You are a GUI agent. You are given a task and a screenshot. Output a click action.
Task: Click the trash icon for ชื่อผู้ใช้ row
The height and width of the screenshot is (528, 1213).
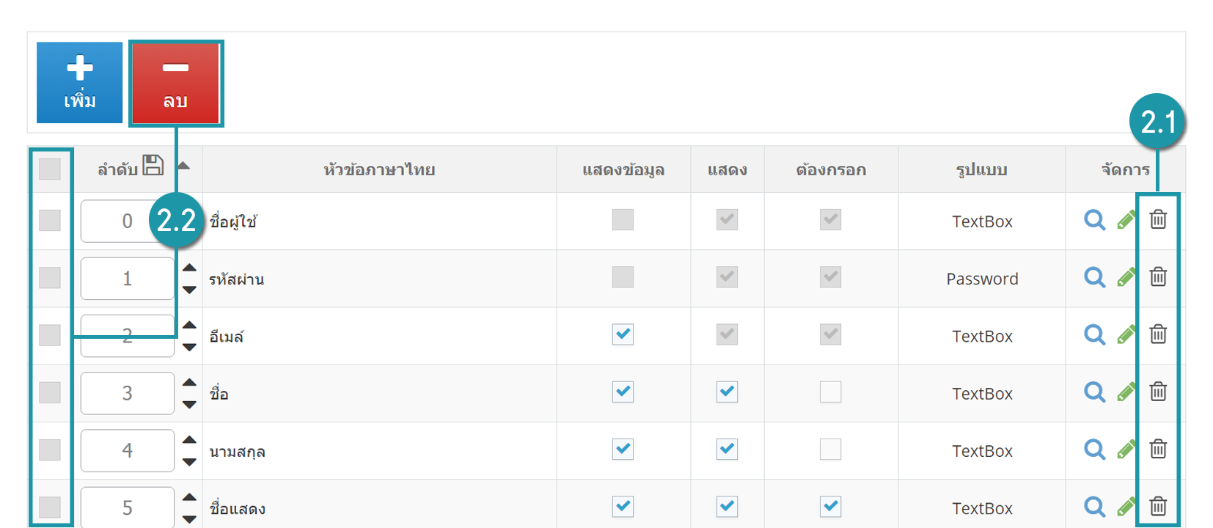click(x=1157, y=220)
